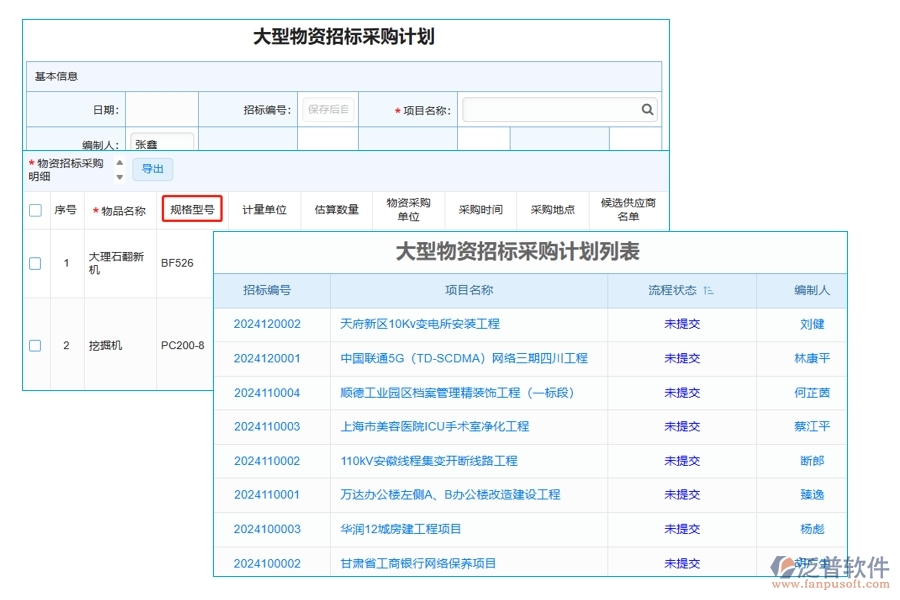Click the sort icon next to 流程状态 header
Image resolution: width=900 pixels, height=600 pixels.
709,290
